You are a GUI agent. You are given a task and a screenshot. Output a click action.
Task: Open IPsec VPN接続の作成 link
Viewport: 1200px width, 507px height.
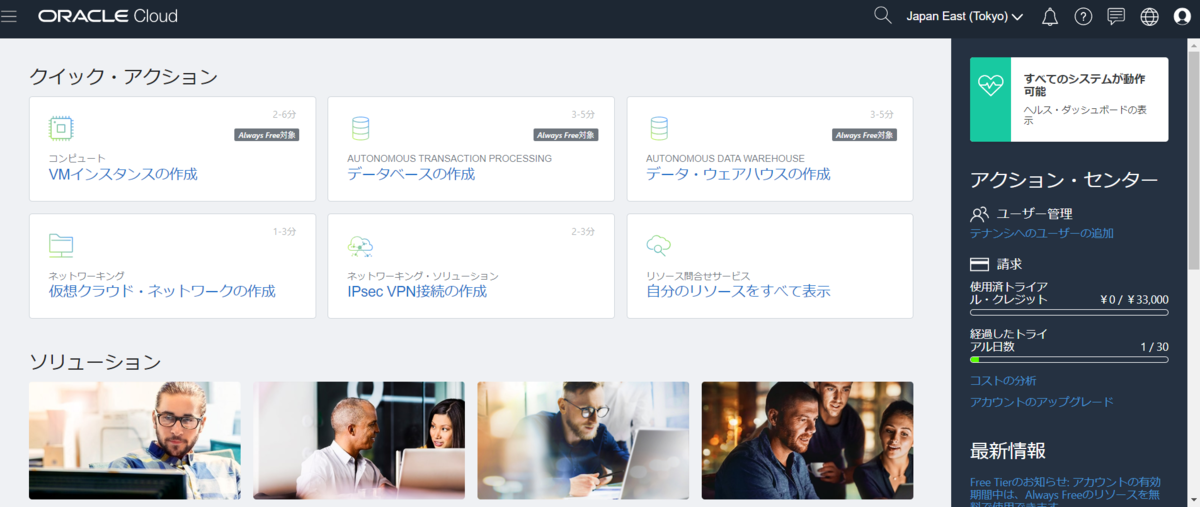pyautogui.click(x=417, y=291)
